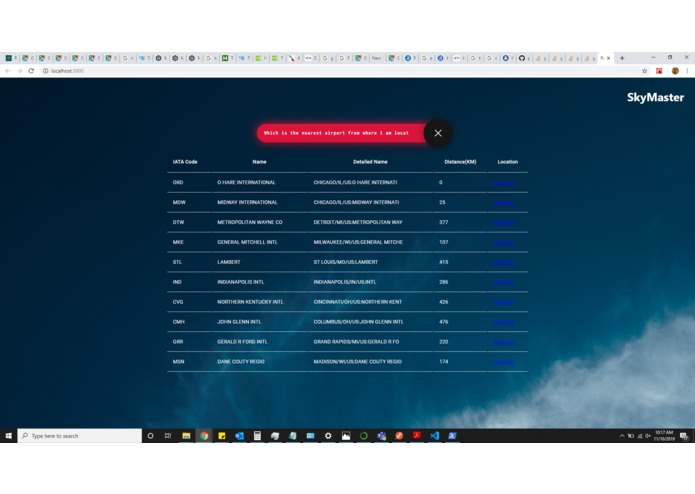Click the ST LOUIS/MO/US:LAMBERT detailed name cell
The image size is (695, 494).
click(x=346, y=262)
